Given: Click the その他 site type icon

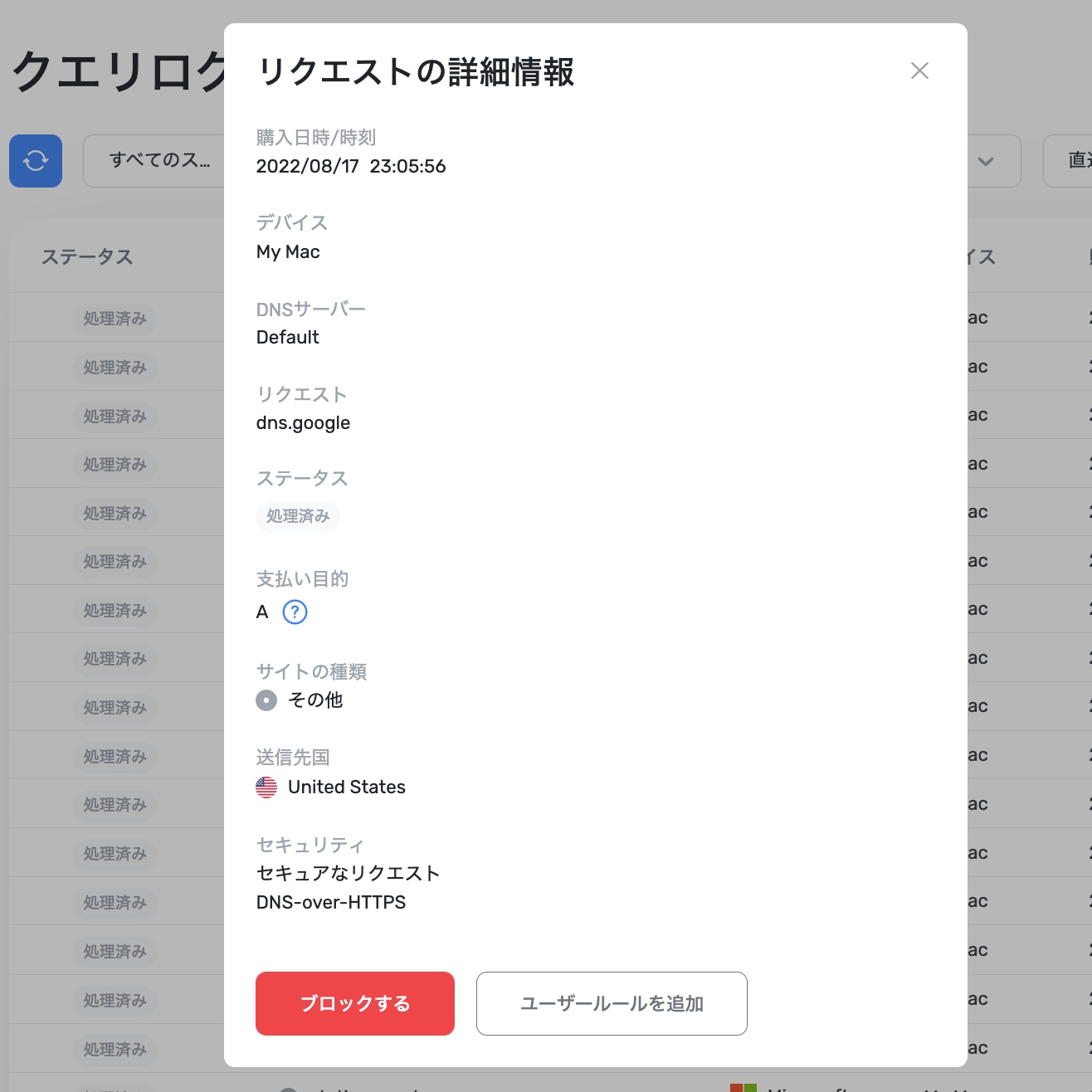Looking at the screenshot, I should pos(266,700).
